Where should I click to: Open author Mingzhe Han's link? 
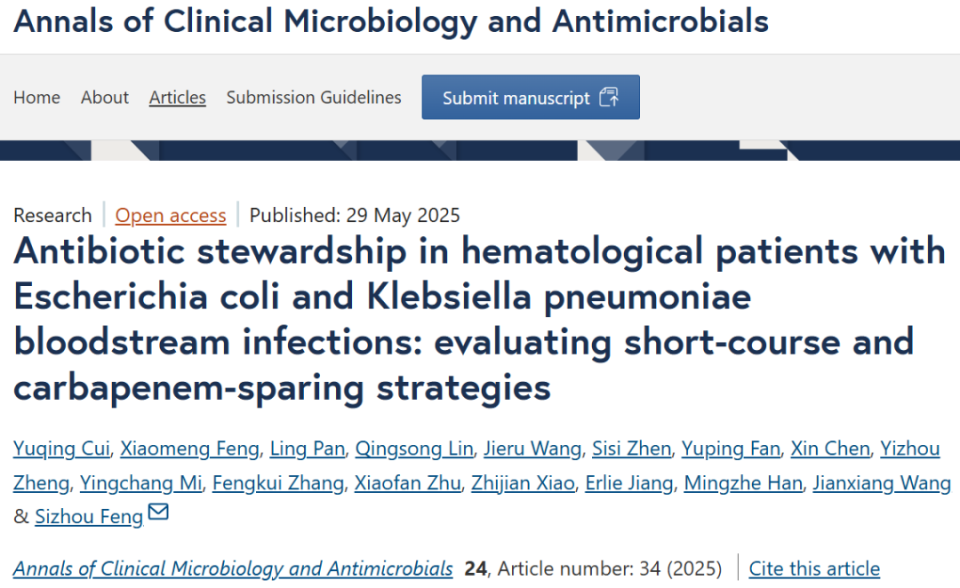[x=743, y=483]
